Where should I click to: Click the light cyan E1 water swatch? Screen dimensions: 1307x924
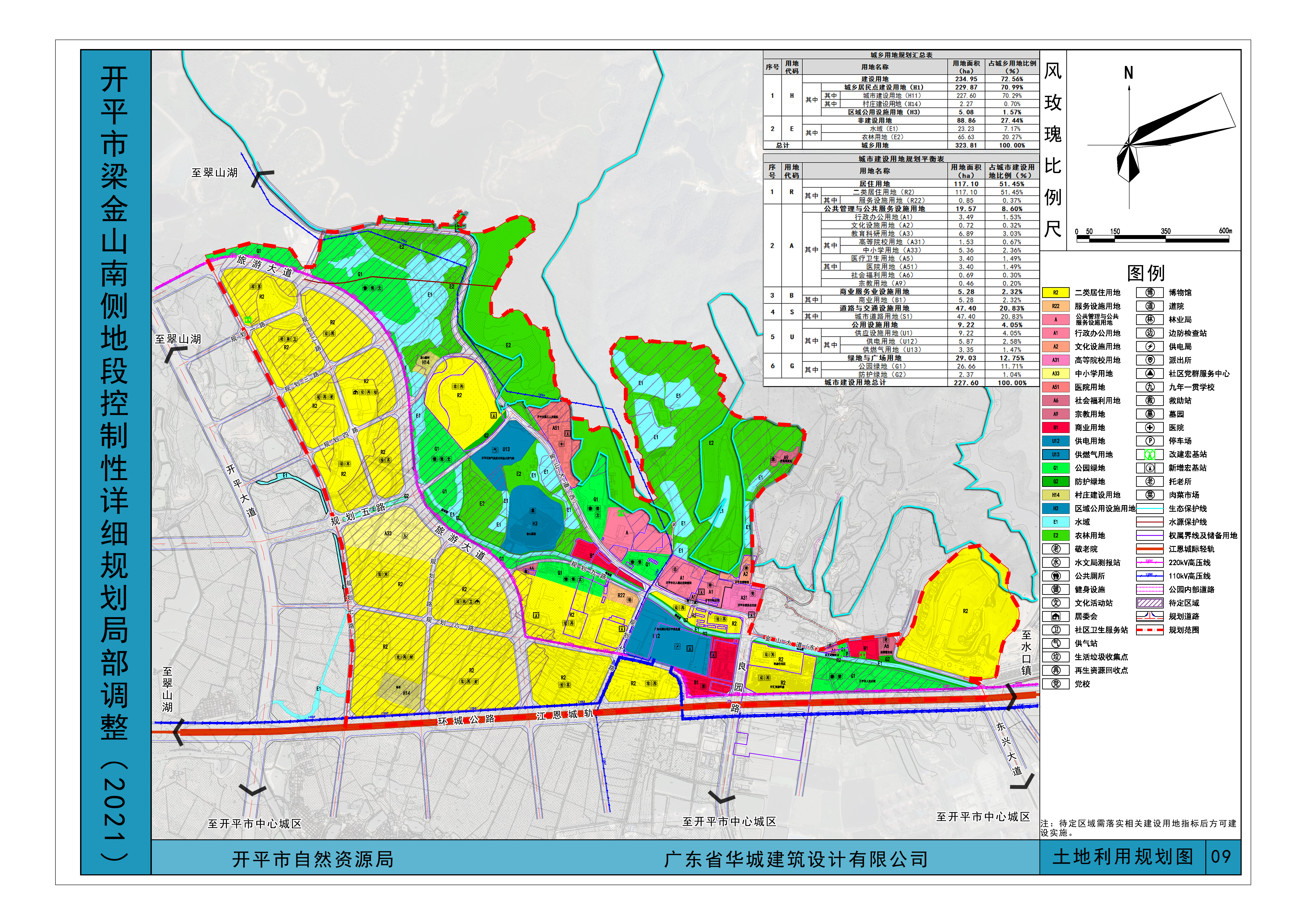(x=1056, y=522)
